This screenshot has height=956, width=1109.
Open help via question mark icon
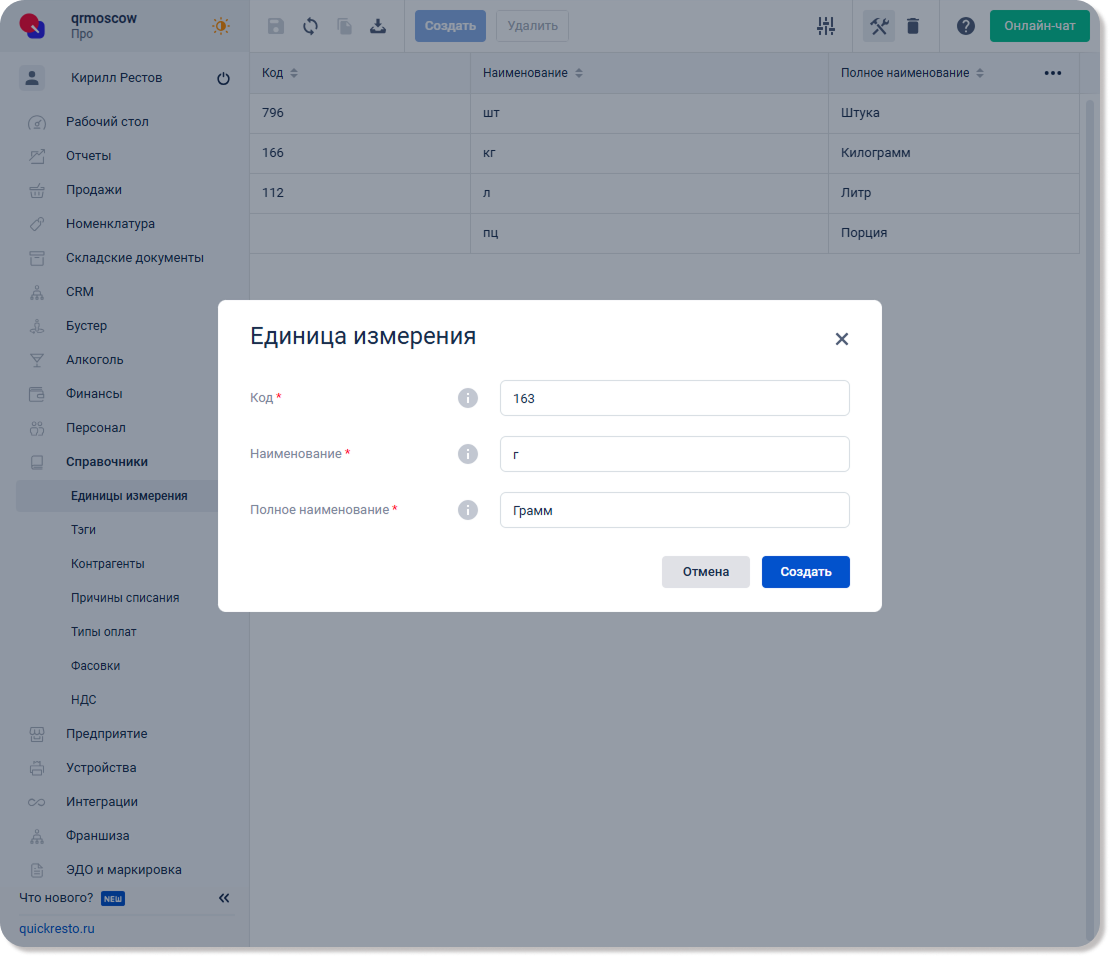pos(965,26)
